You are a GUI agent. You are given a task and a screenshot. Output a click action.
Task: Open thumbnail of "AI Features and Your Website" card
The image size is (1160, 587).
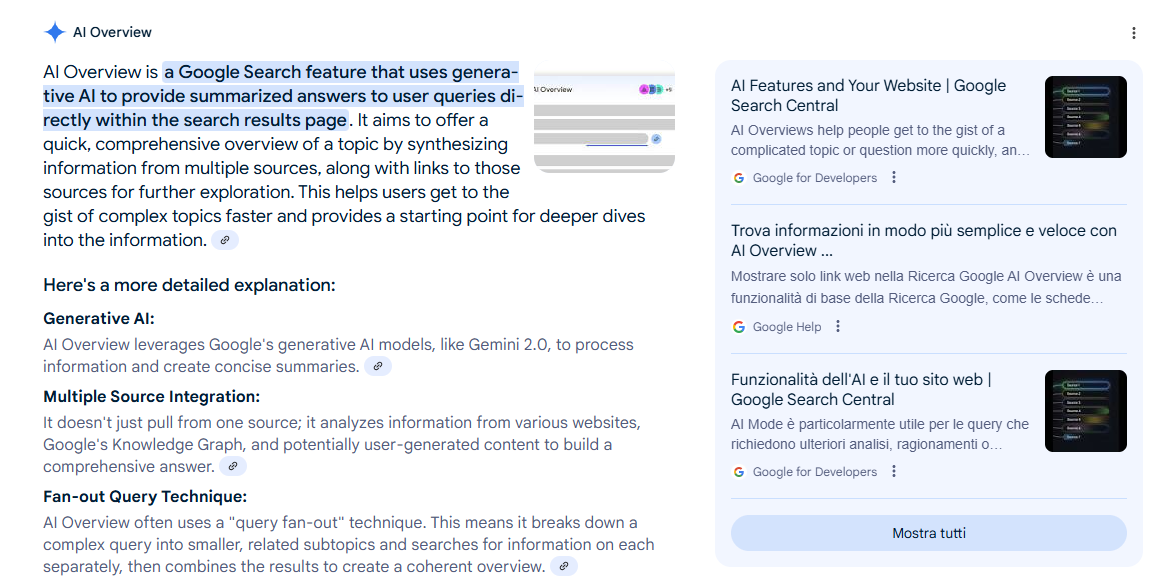[x=1085, y=117]
